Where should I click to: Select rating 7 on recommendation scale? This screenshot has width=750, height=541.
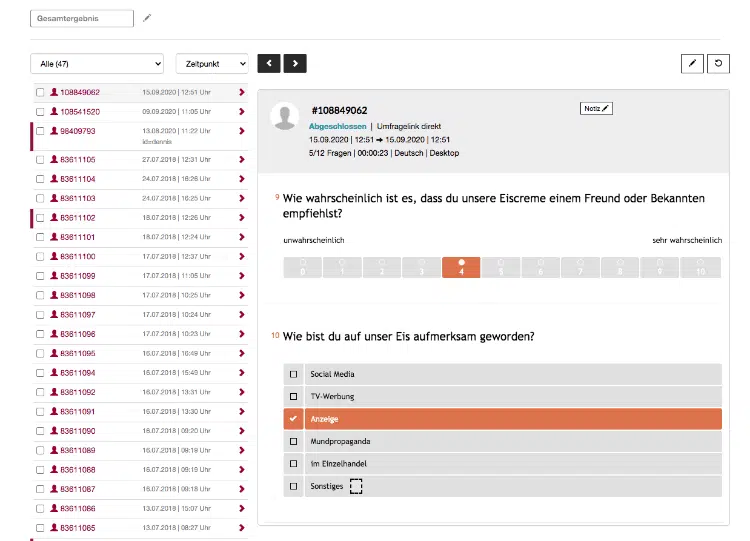(580, 267)
